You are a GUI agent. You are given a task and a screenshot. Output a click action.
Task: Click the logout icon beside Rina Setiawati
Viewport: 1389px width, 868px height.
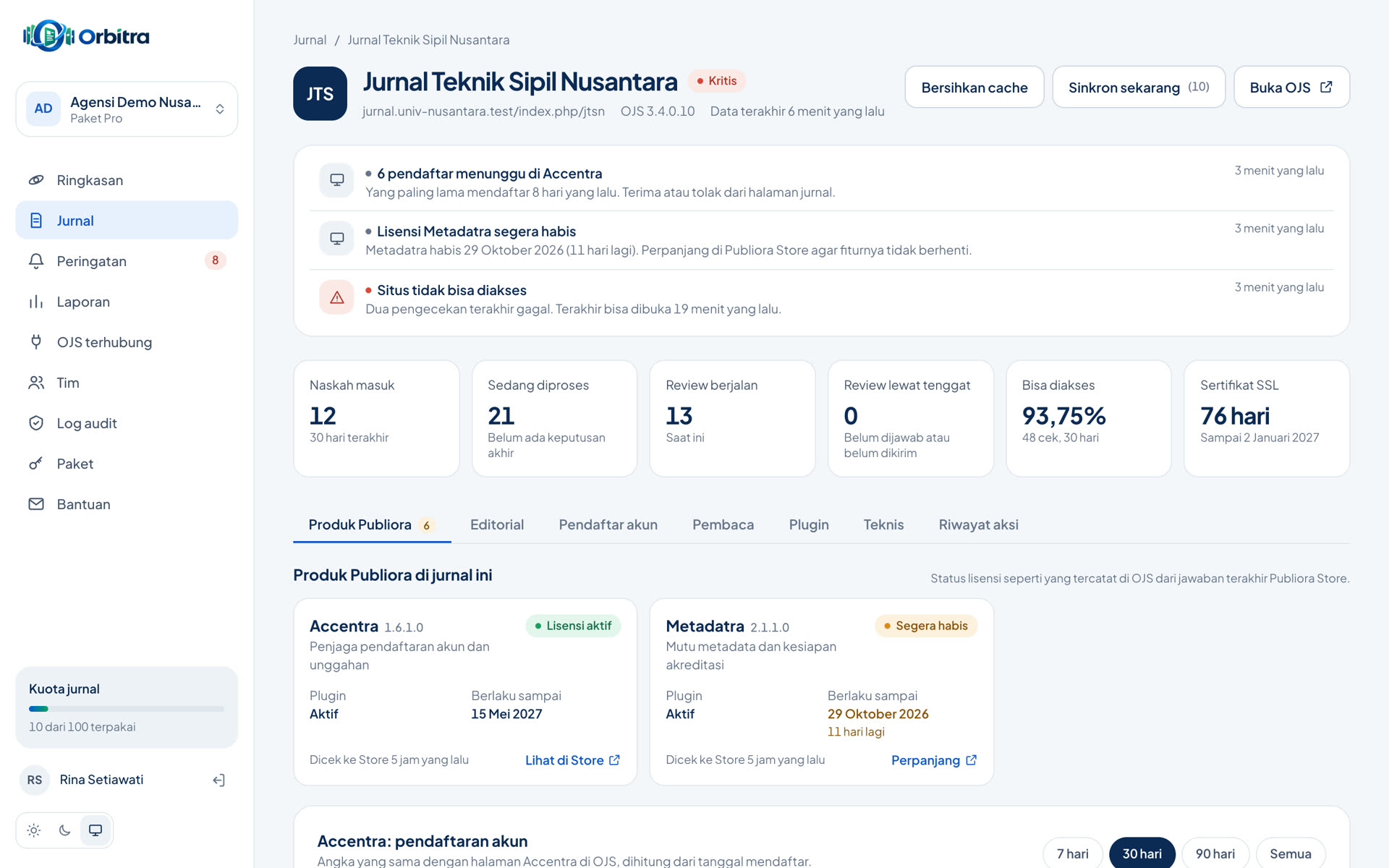pyautogui.click(x=219, y=780)
